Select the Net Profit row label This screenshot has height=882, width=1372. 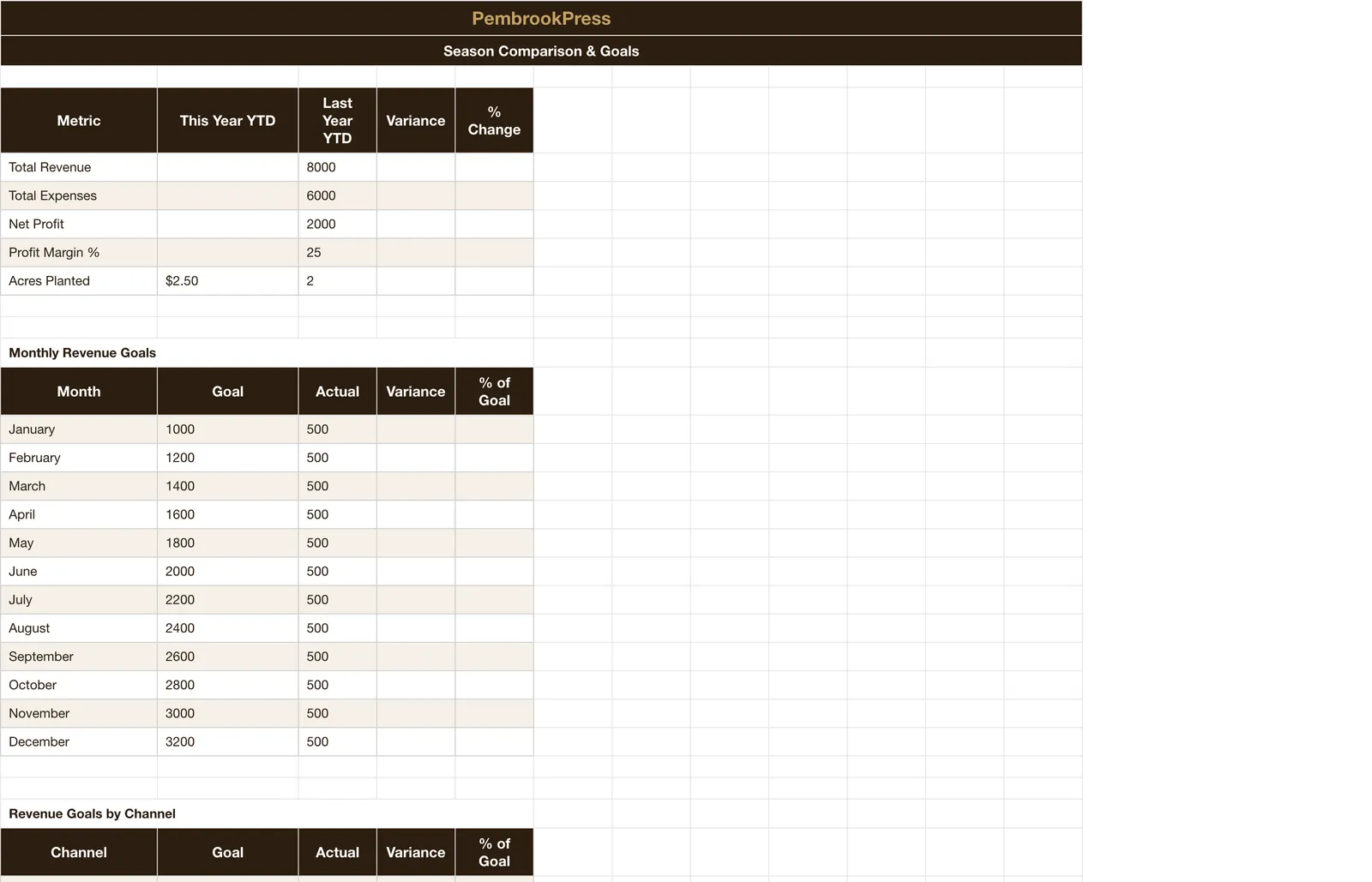[79, 224]
